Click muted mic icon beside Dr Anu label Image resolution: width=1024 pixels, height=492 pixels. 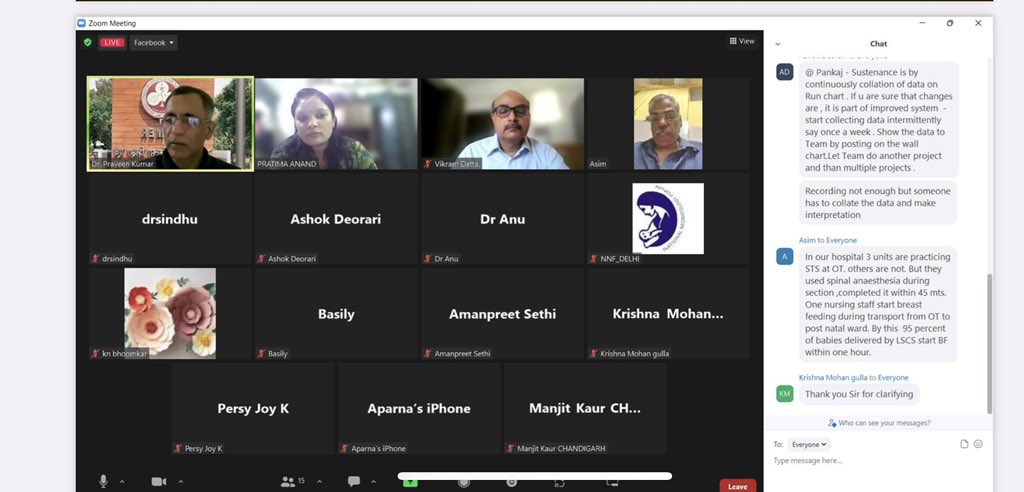tap(428, 259)
